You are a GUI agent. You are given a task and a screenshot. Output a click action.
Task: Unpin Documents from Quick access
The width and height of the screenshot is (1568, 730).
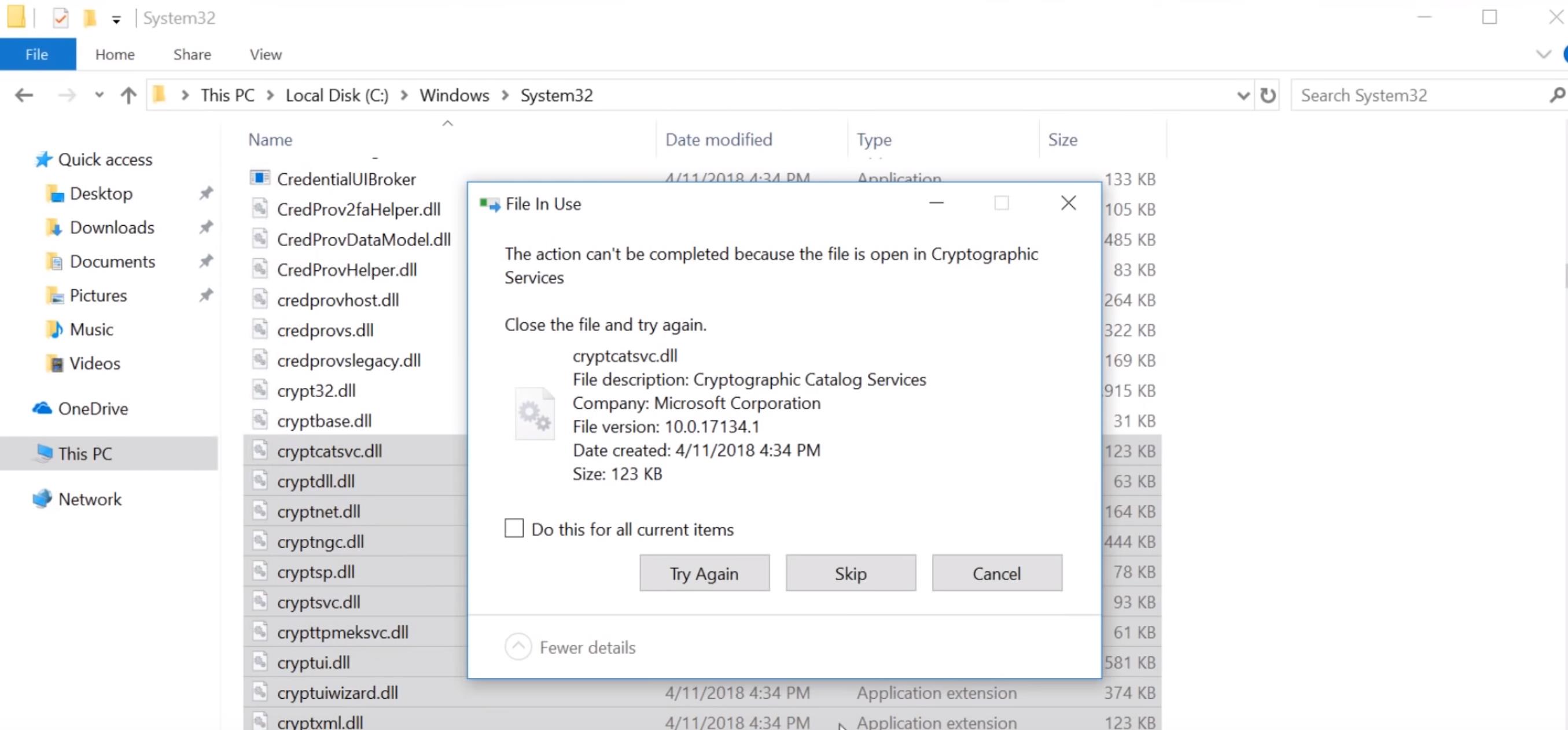pyautogui.click(x=206, y=261)
